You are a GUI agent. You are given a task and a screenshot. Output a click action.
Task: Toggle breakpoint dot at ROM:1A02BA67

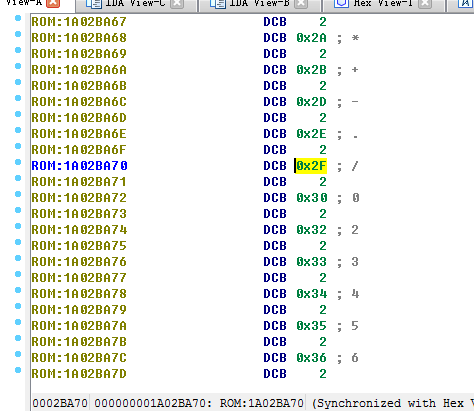(x=18, y=18)
